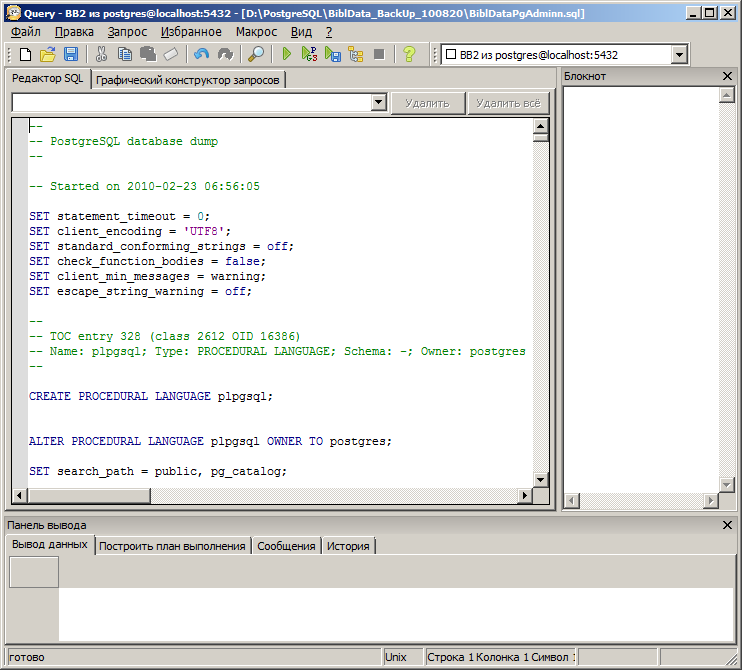Execute query with the green play icon

286,54
